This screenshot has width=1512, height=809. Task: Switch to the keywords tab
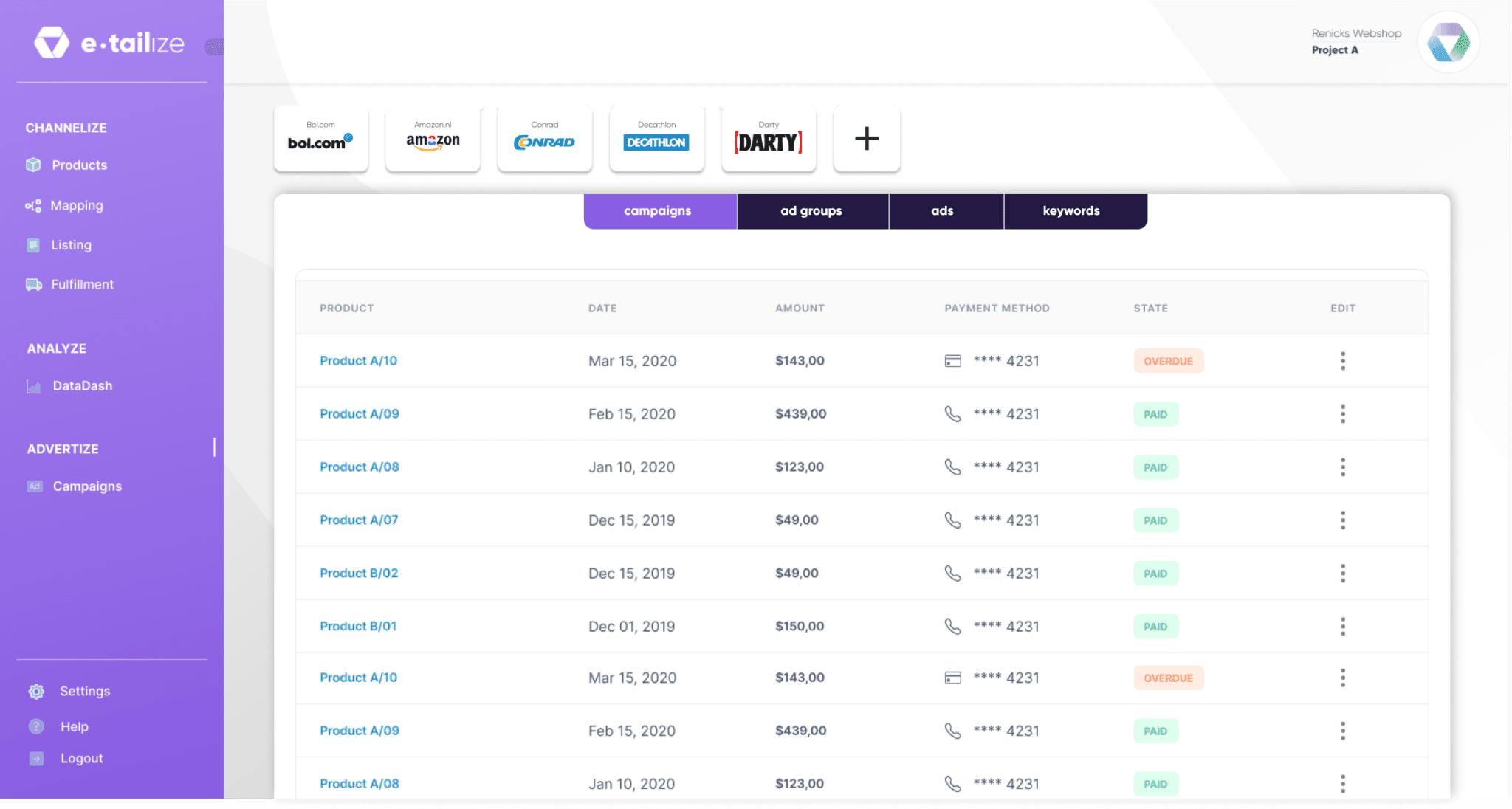pos(1071,211)
